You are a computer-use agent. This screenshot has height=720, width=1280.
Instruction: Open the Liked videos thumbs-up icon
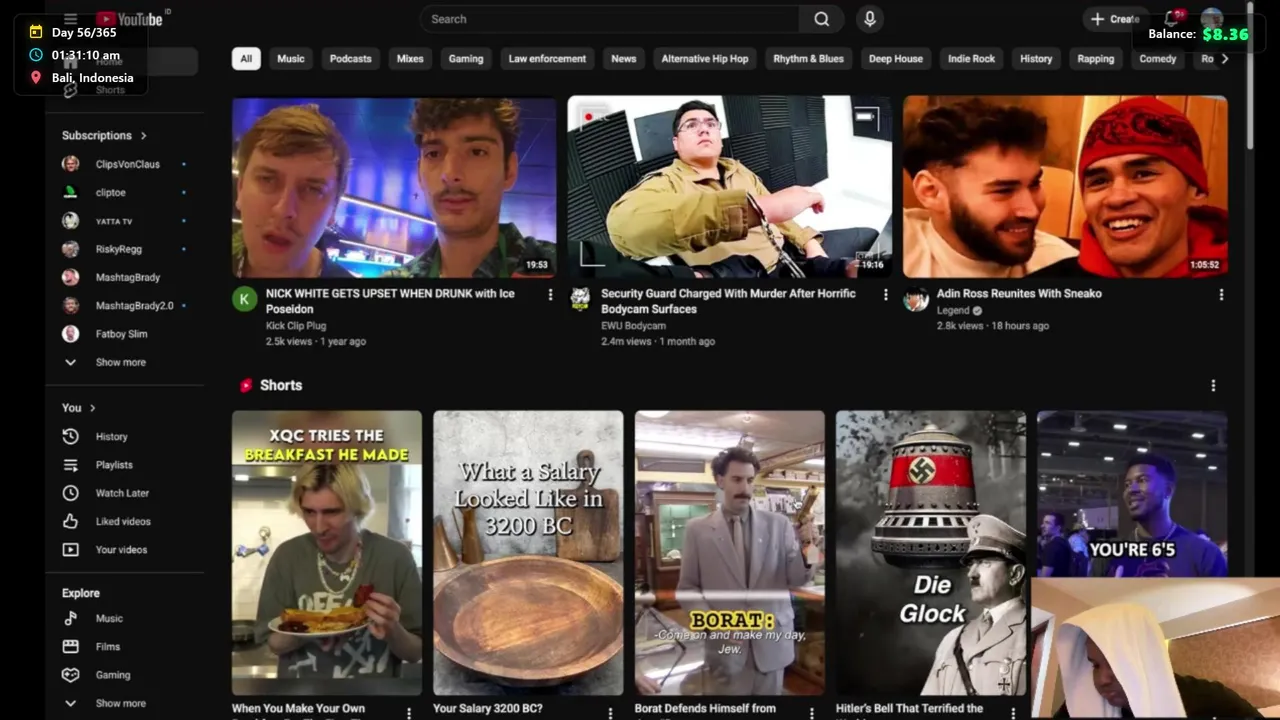(x=70, y=521)
